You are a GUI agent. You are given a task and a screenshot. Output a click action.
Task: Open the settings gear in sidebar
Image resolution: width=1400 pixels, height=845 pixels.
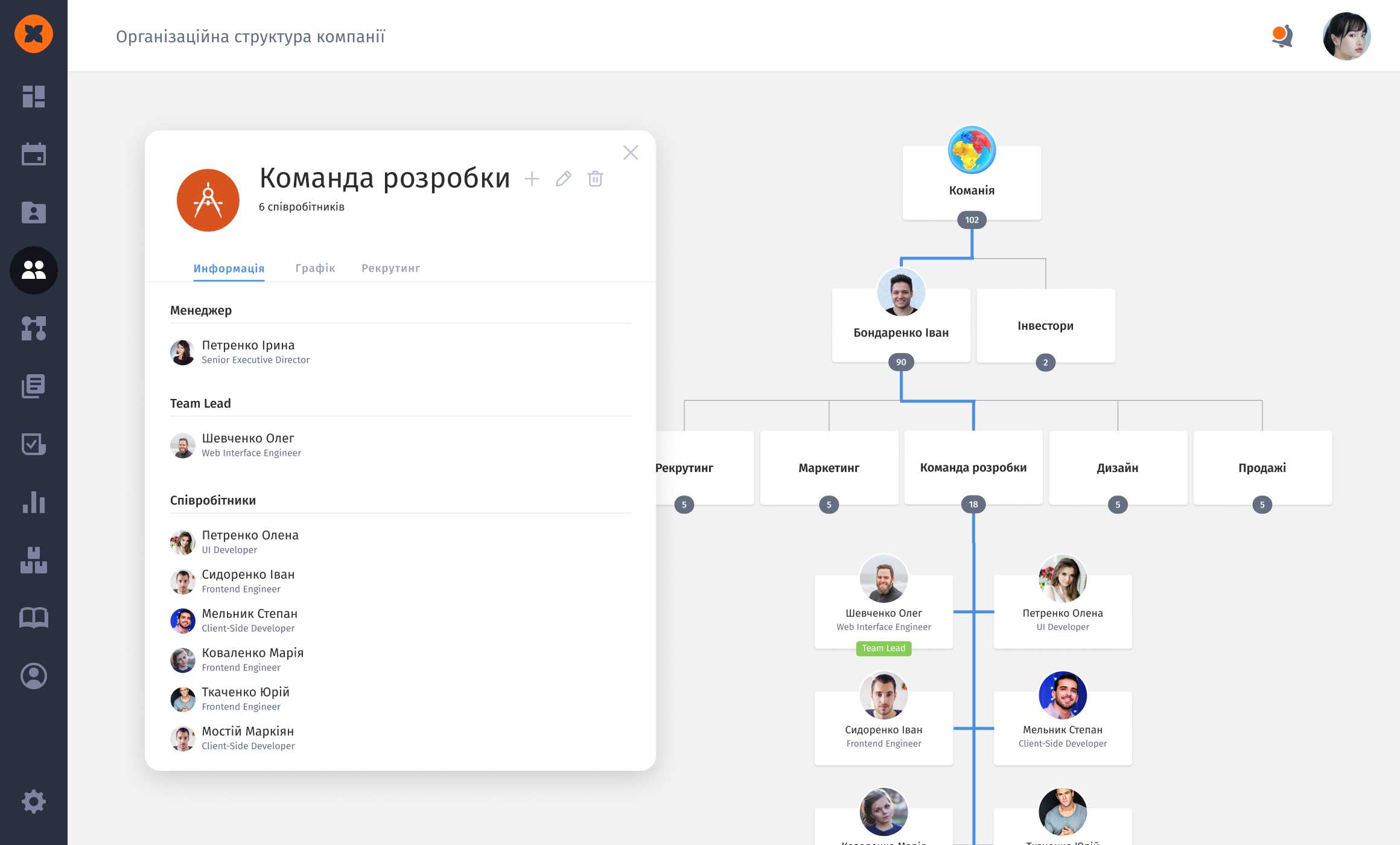pyautogui.click(x=34, y=802)
